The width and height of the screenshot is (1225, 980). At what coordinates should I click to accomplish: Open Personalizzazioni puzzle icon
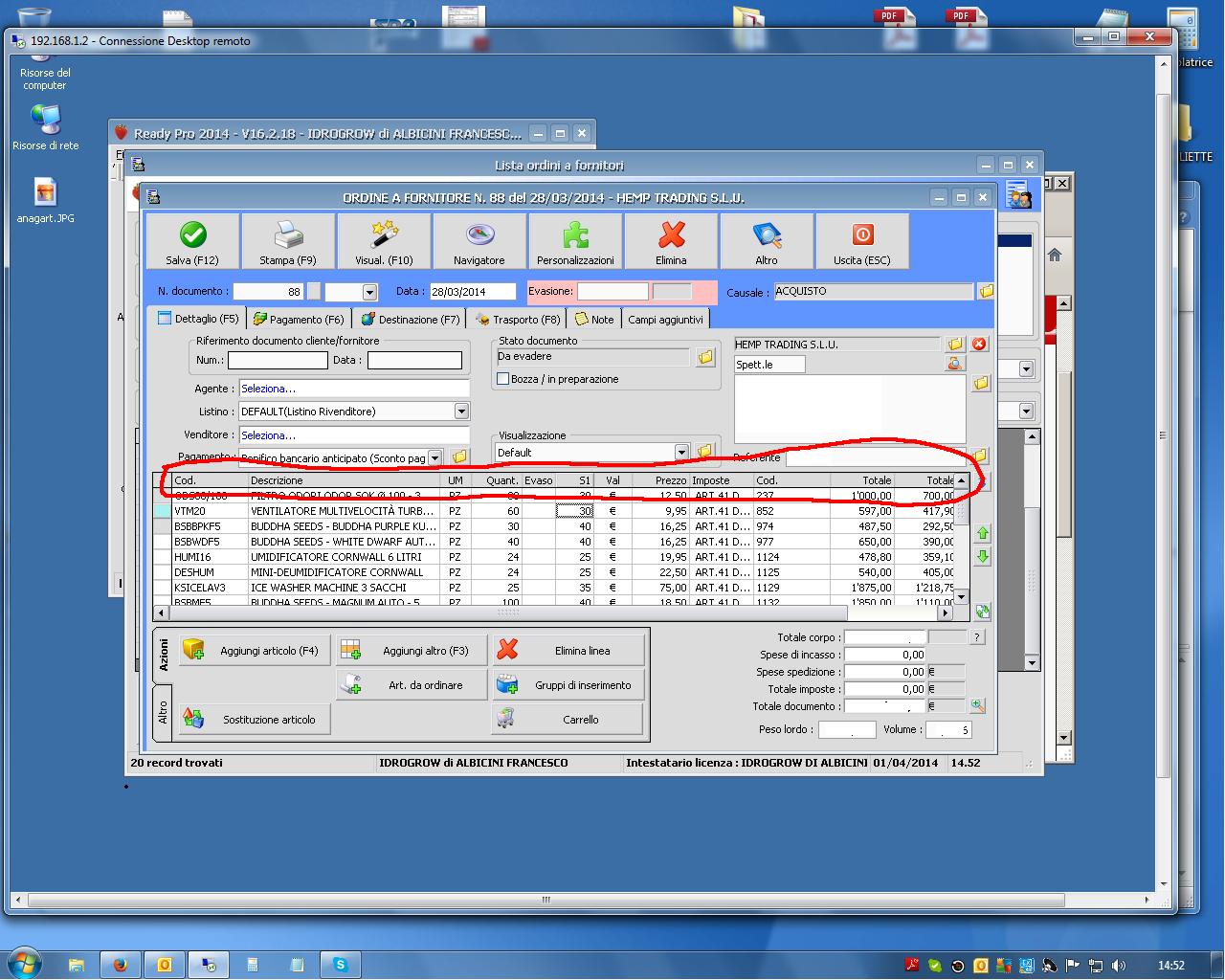(575, 241)
